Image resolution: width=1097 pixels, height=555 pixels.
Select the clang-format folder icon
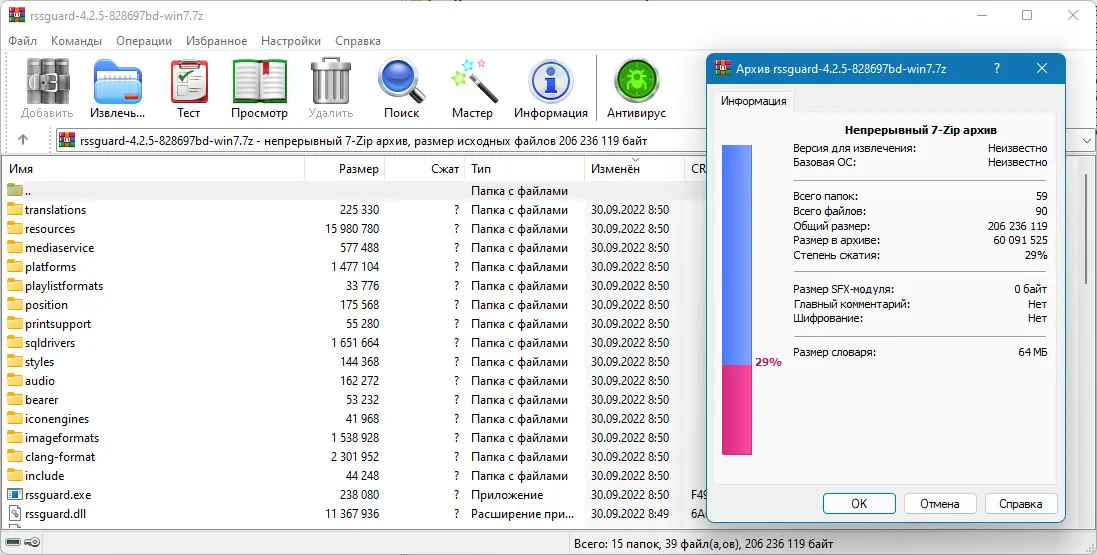pos(15,456)
